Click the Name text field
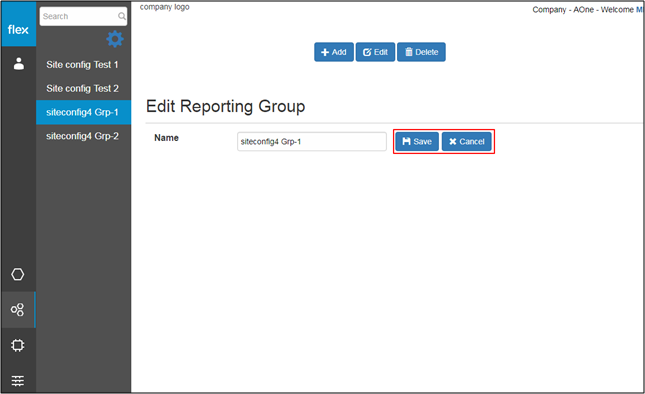645x394 pixels. tap(312, 141)
